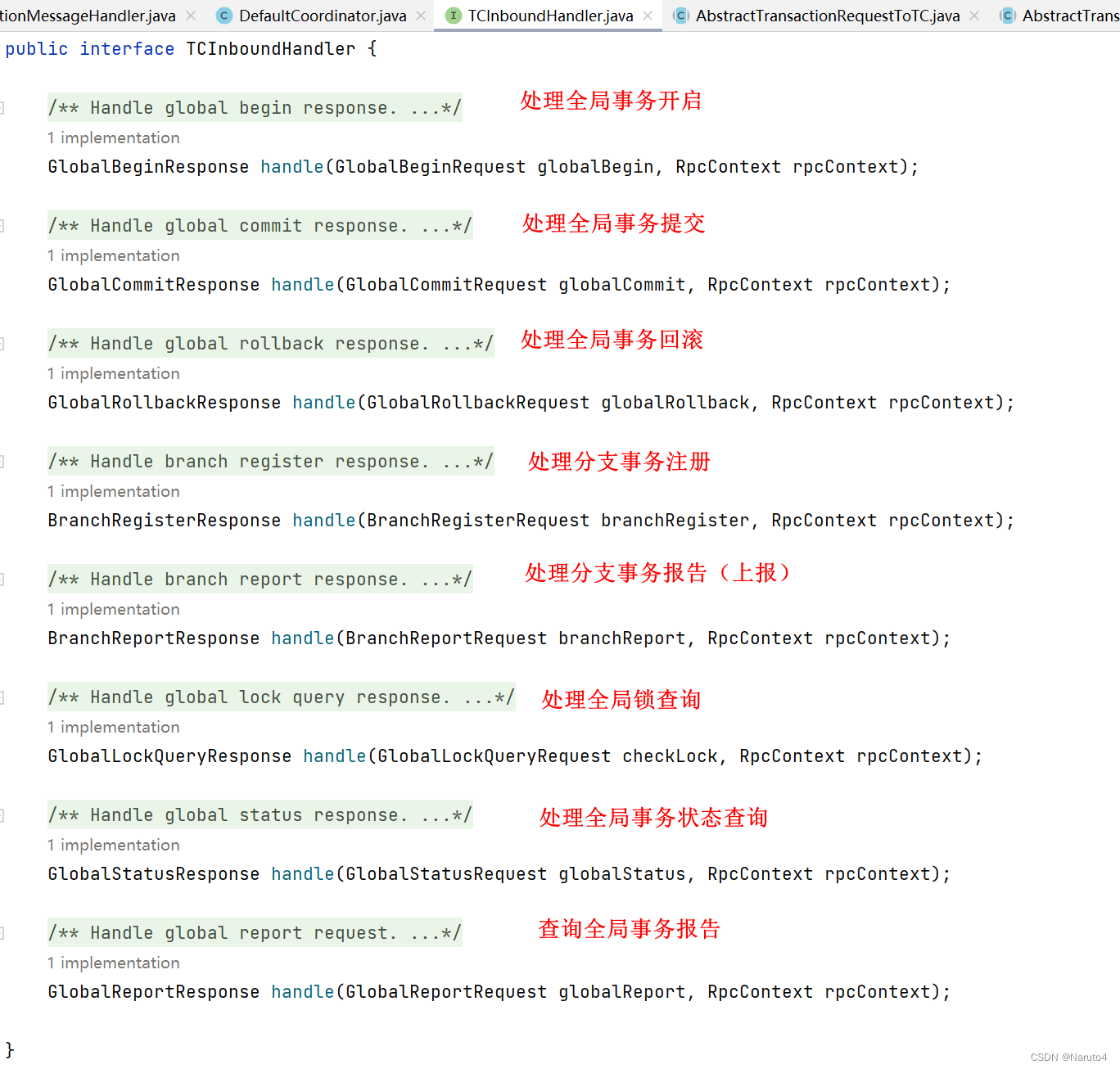Expand the 'Handle global commit response' doc comment

[x=260, y=226]
